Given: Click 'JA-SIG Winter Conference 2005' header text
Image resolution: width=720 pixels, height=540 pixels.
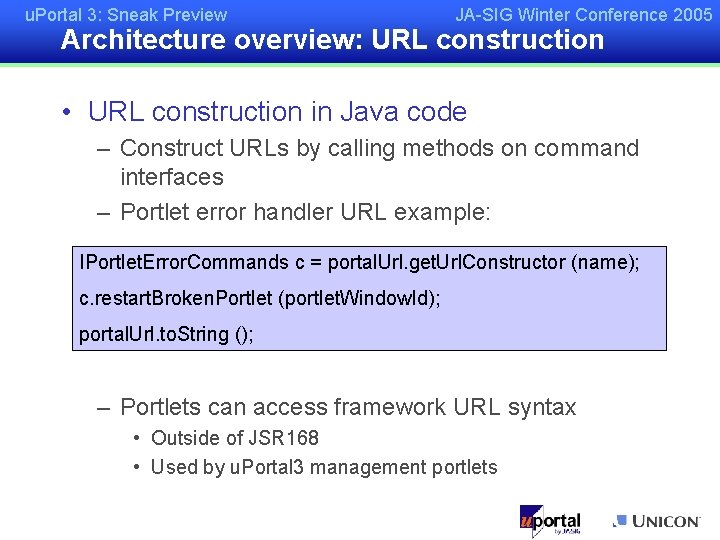Looking at the screenshot, I should coord(584,15).
